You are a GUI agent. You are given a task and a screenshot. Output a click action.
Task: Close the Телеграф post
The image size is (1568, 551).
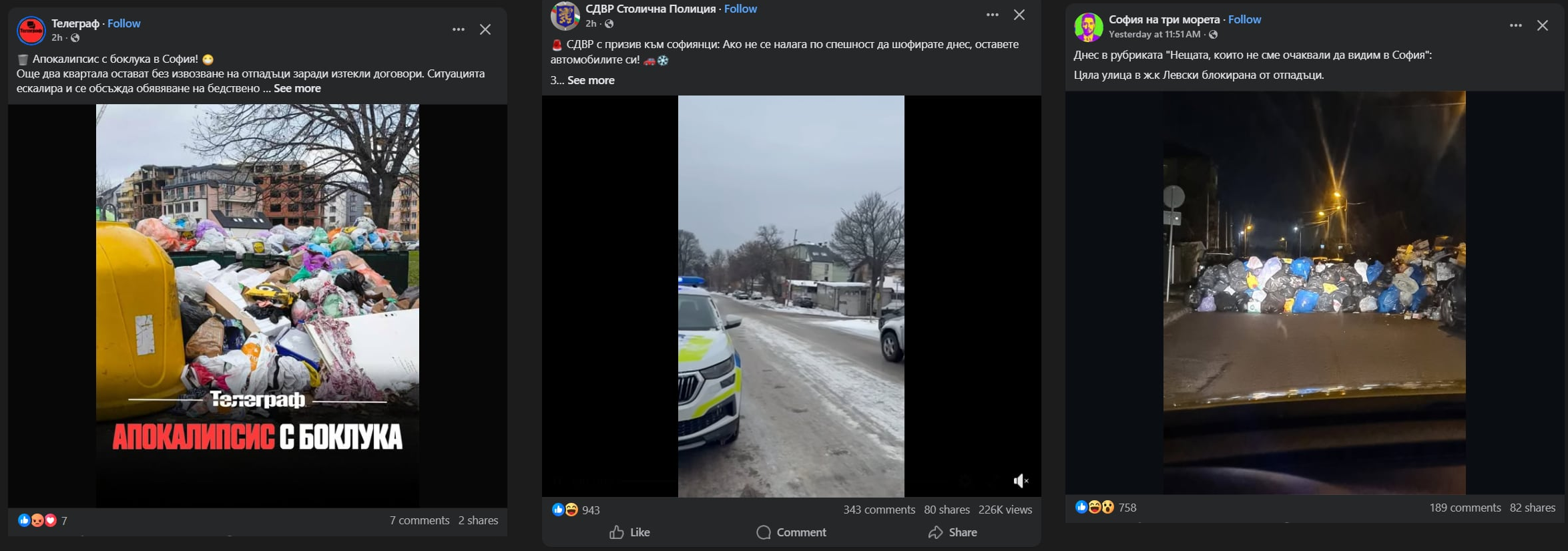pos(485,29)
